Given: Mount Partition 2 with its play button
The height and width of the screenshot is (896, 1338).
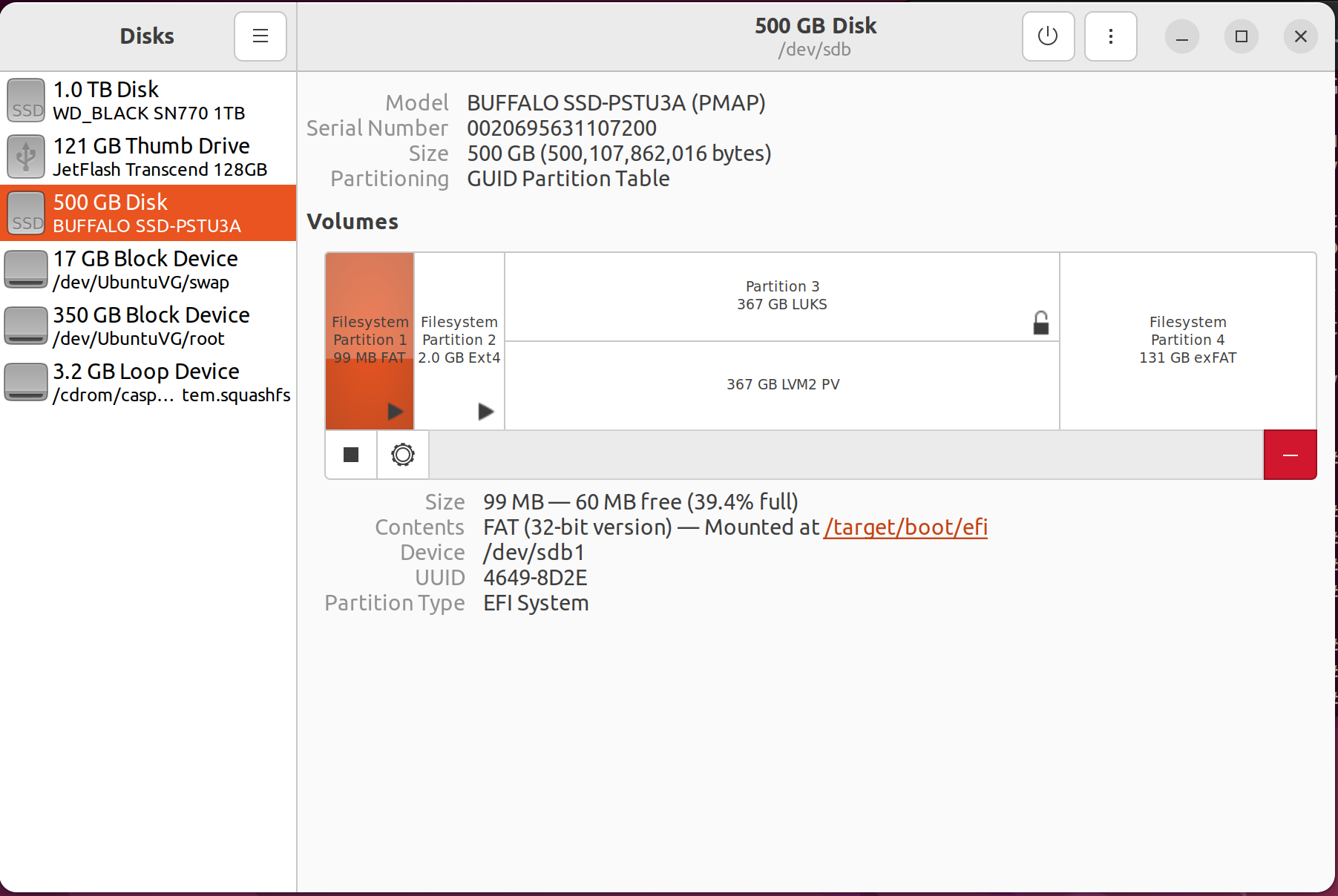Looking at the screenshot, I should [486, 411].
